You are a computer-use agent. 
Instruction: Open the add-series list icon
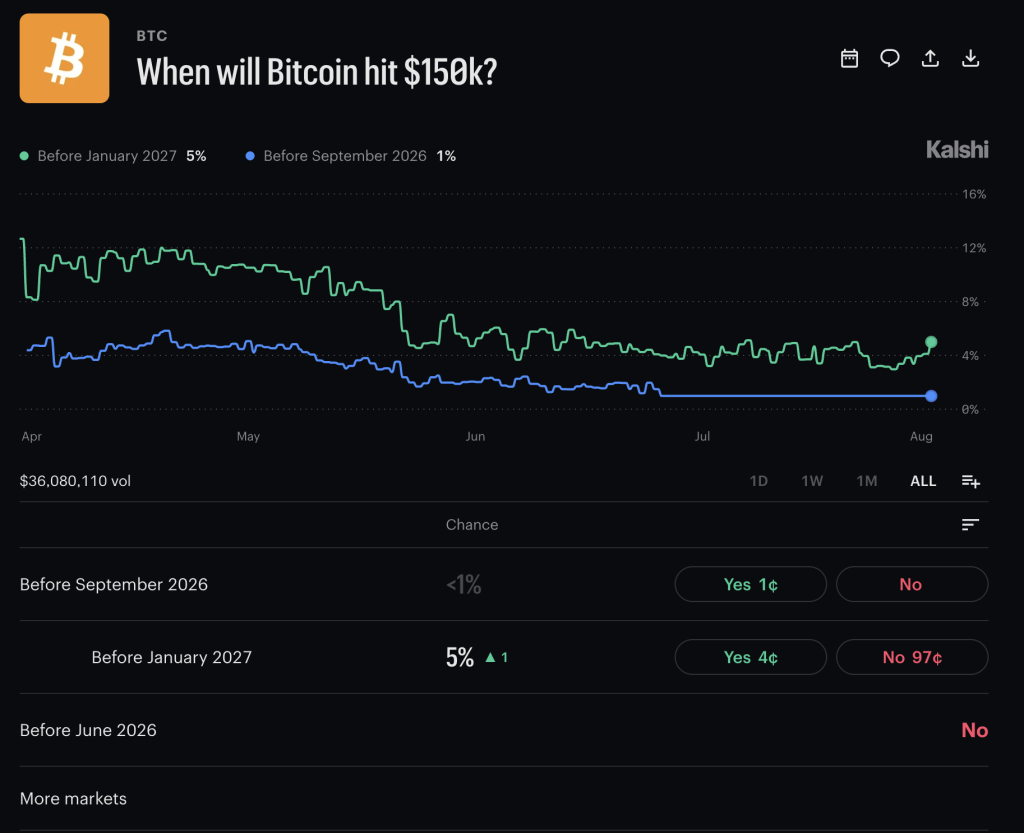[970, 481]
